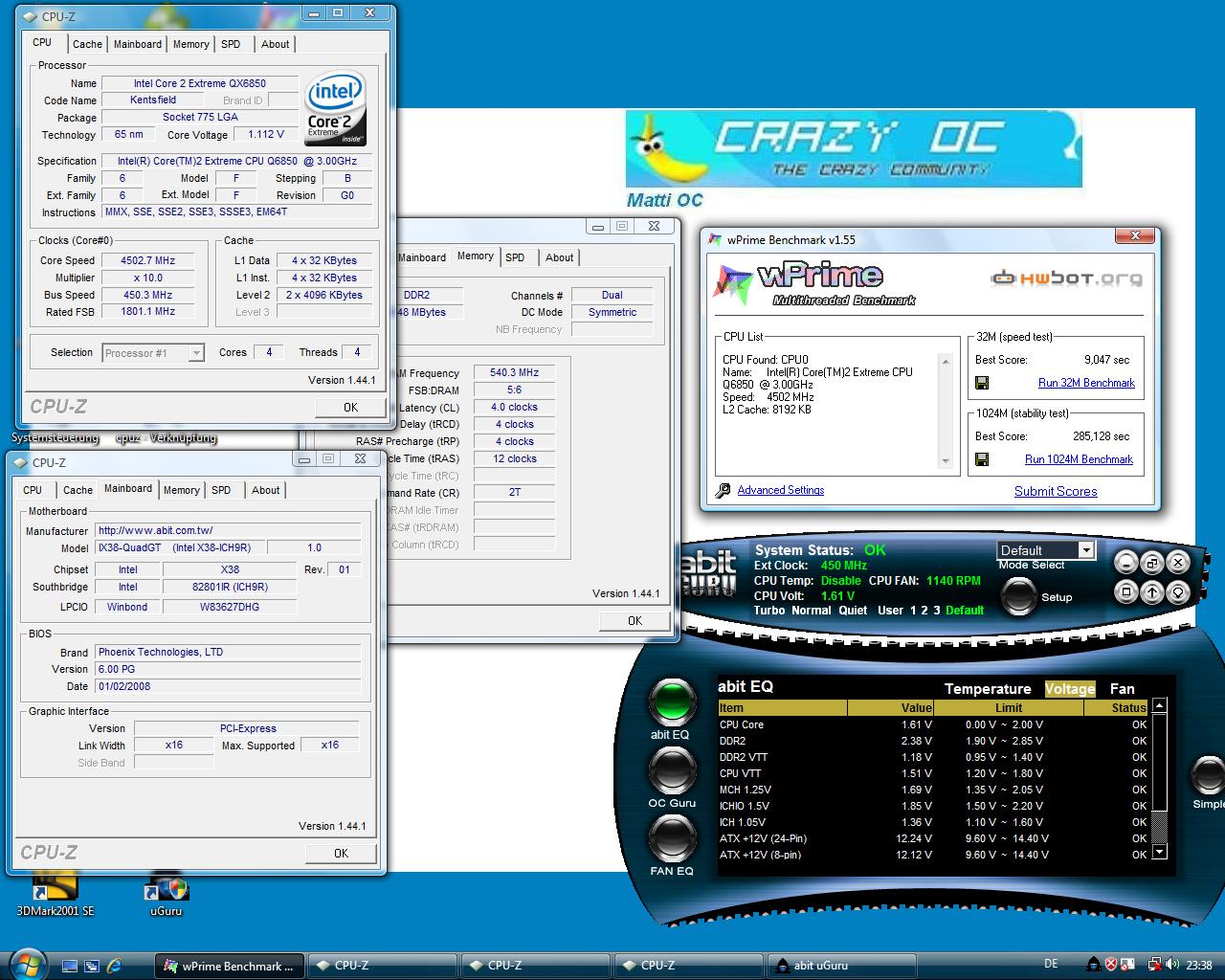
Task: Click OK in the top CPU-Z window
Action: click(x=350, y=407)
